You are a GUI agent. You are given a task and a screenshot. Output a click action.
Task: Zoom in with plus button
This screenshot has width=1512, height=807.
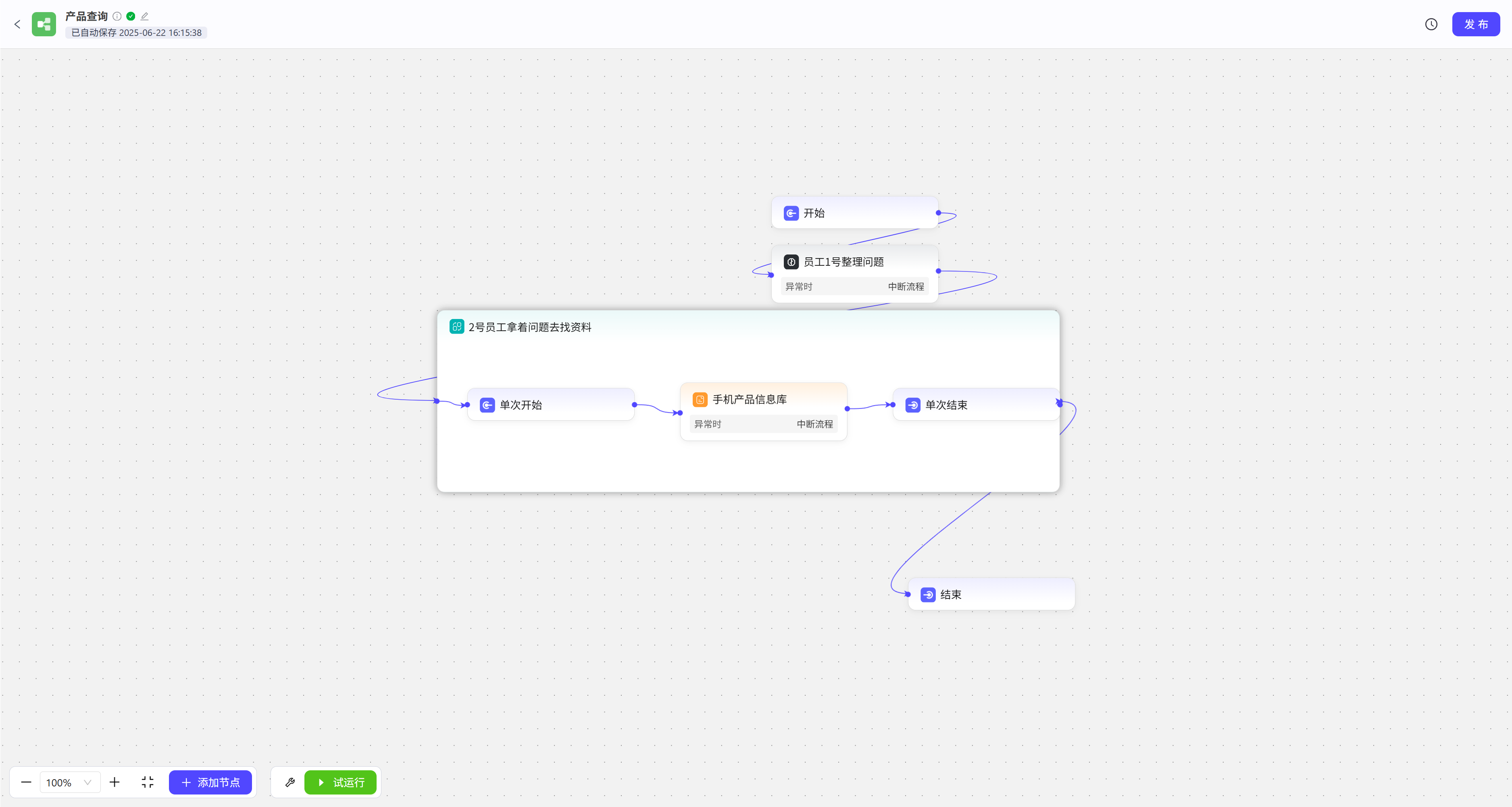(x=115, y=782)
